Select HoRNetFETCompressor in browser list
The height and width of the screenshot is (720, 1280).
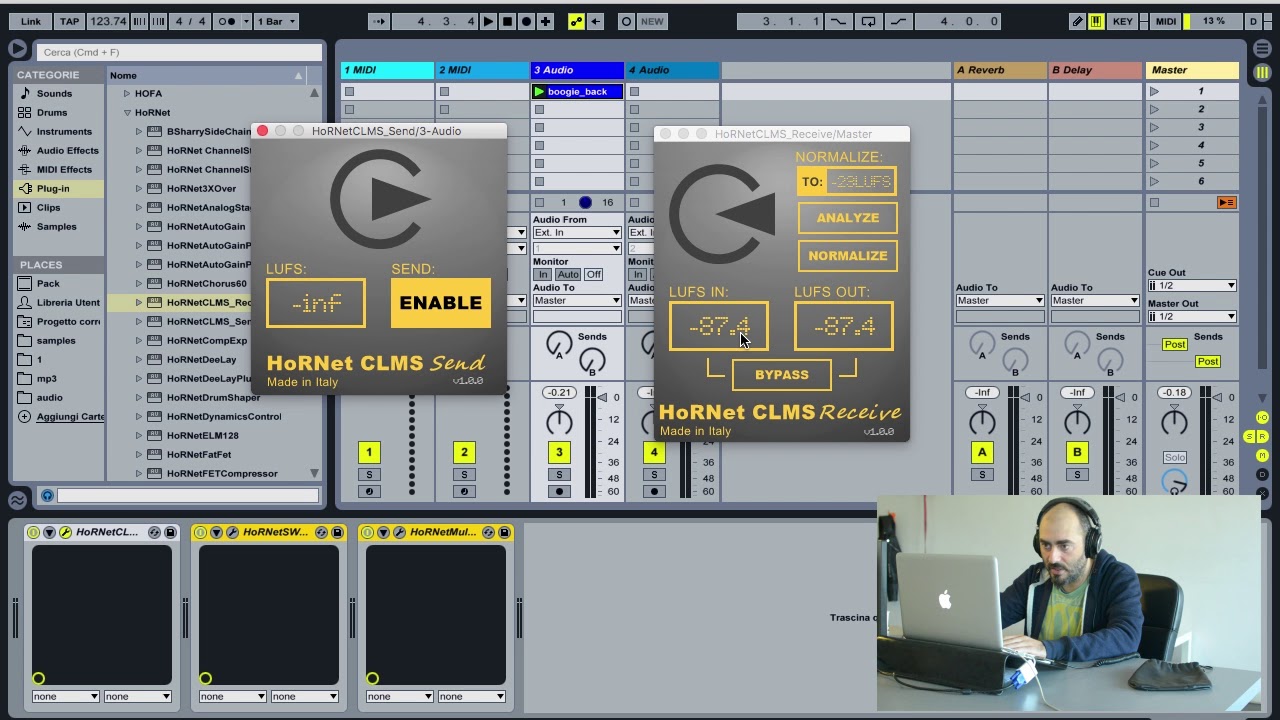click(x=222, y=473)
